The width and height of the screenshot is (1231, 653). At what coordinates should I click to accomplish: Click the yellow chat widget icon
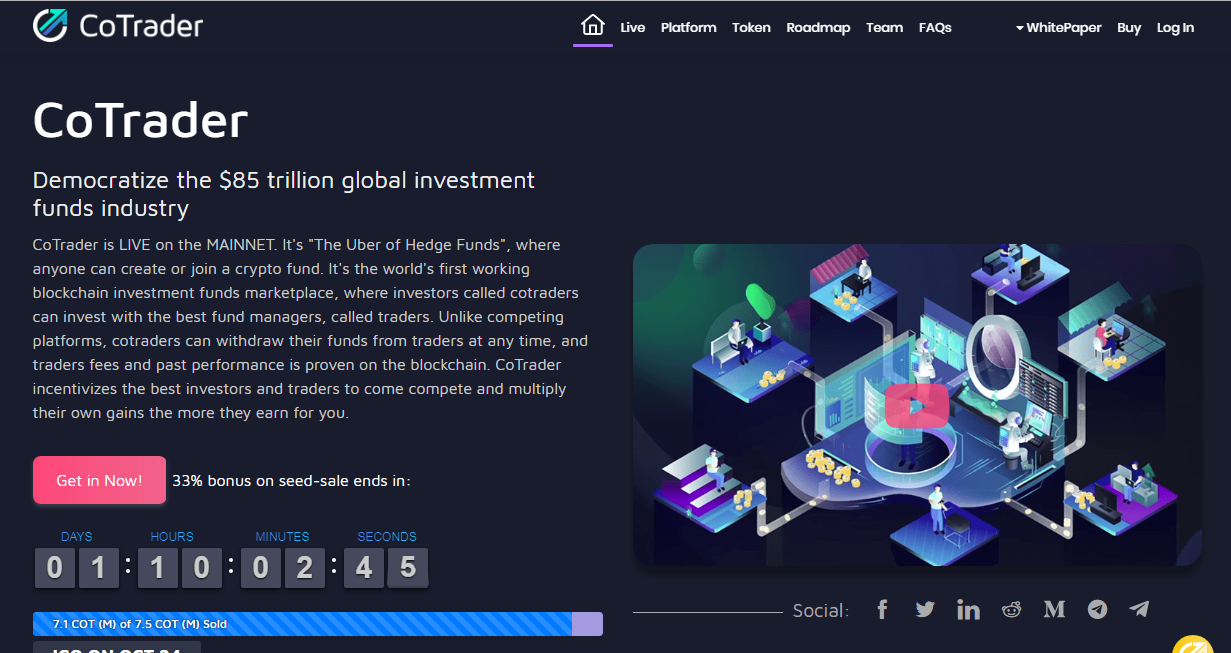click(x=1193, y=644)
